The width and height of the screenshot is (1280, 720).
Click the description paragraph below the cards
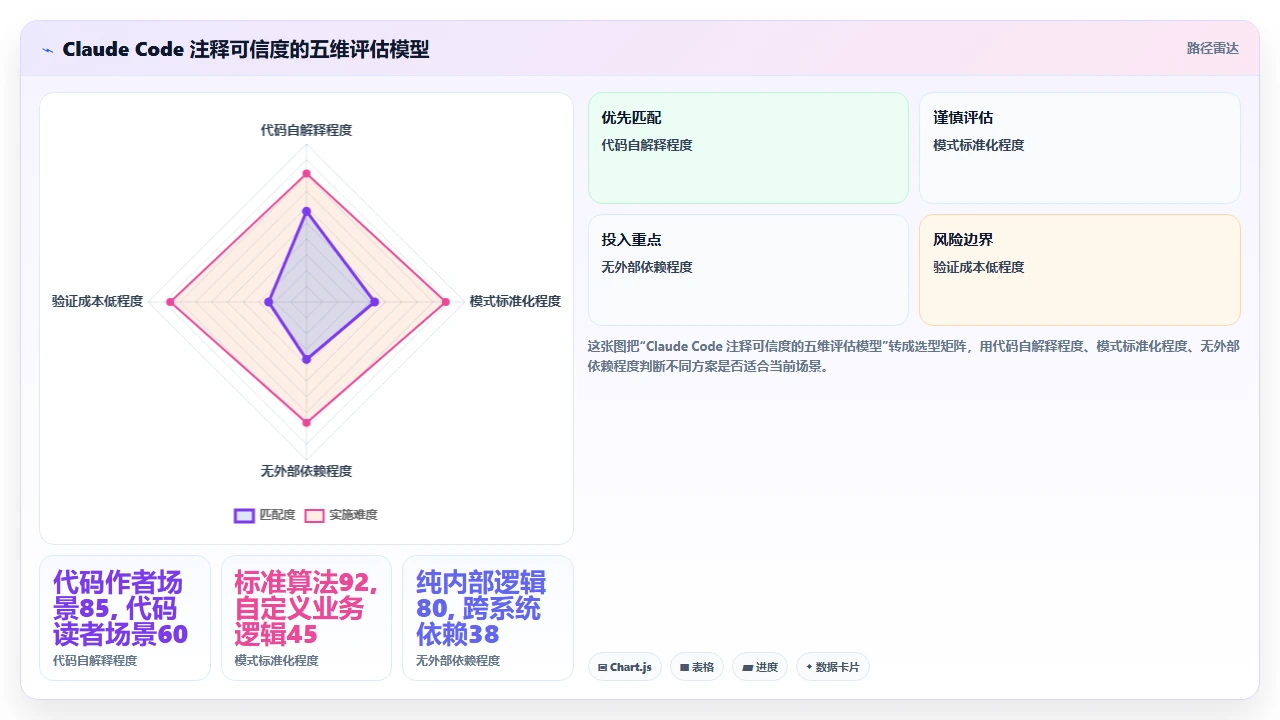click(914, 356)
